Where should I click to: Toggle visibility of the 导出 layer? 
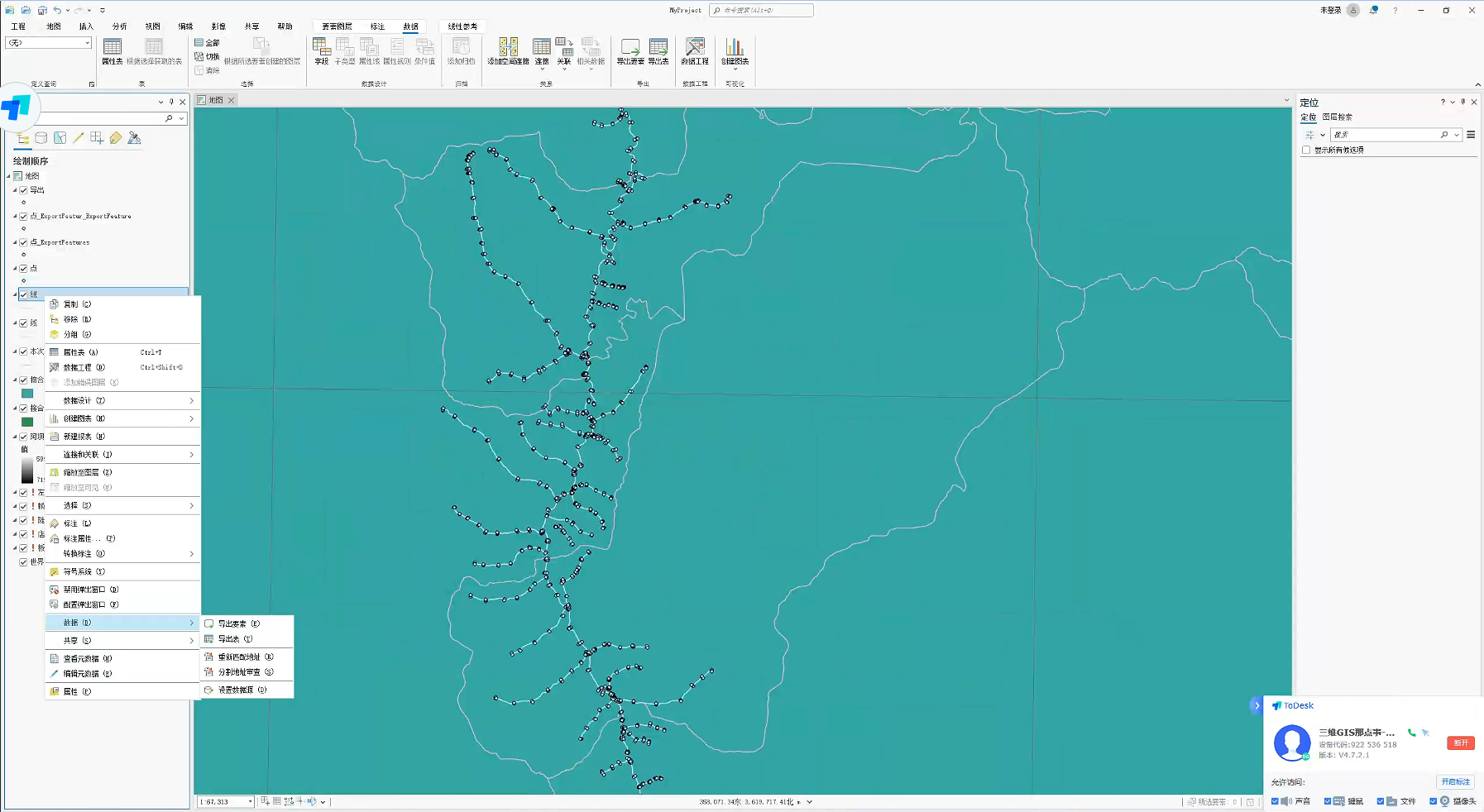(22, 189)
